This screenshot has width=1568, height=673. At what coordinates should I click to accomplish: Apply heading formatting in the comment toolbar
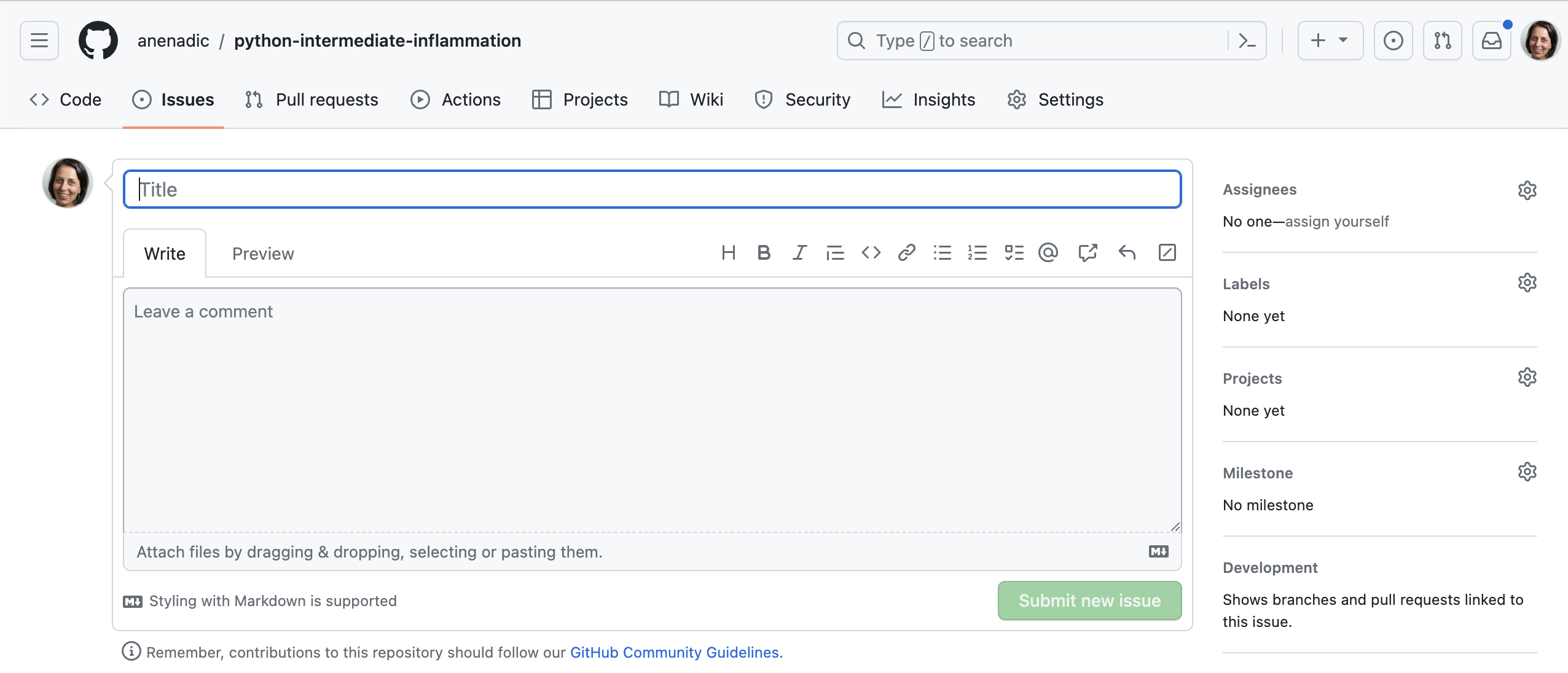coord(729,252)
